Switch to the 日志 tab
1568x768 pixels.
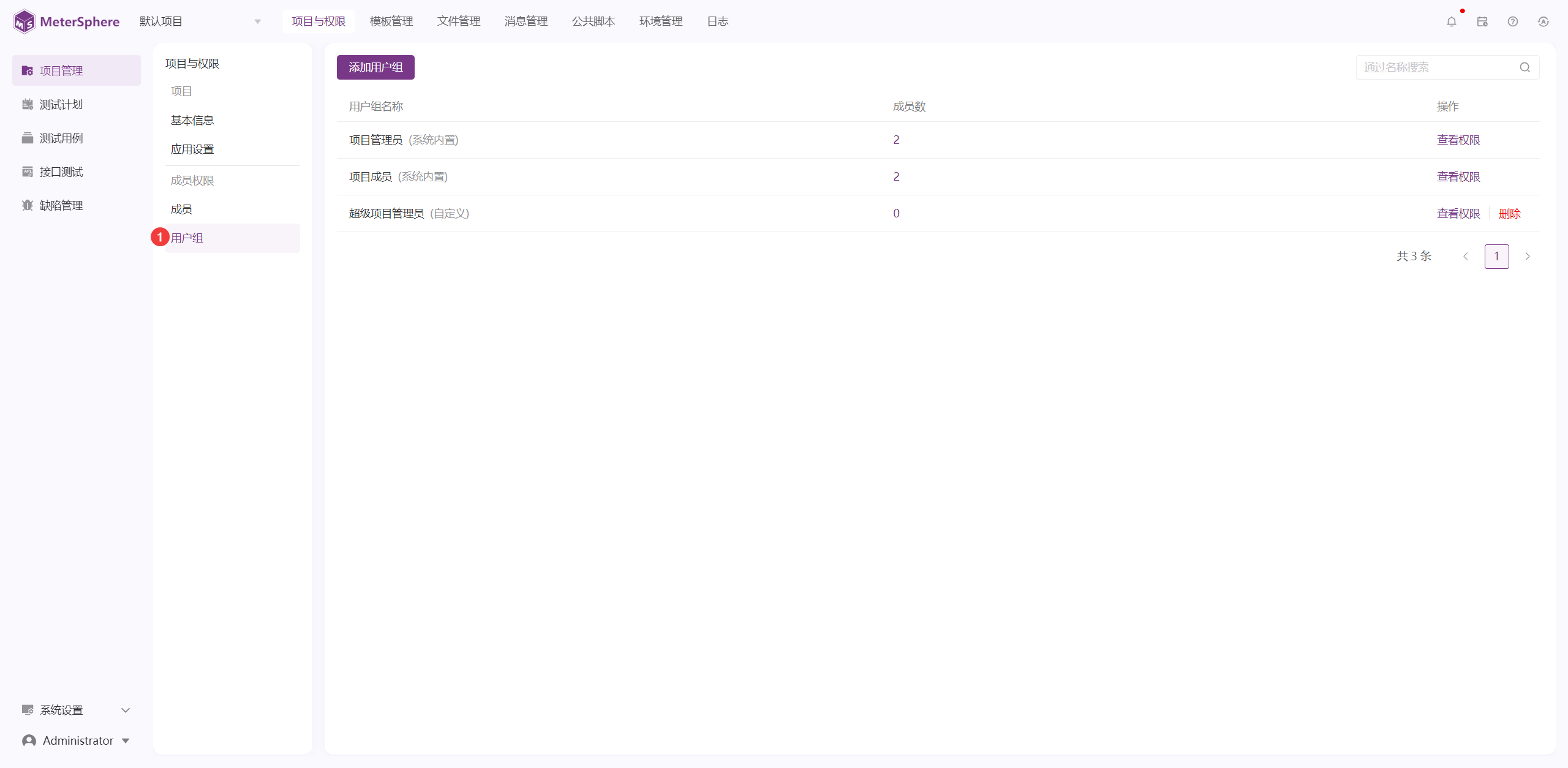click(x=718, y=21)
